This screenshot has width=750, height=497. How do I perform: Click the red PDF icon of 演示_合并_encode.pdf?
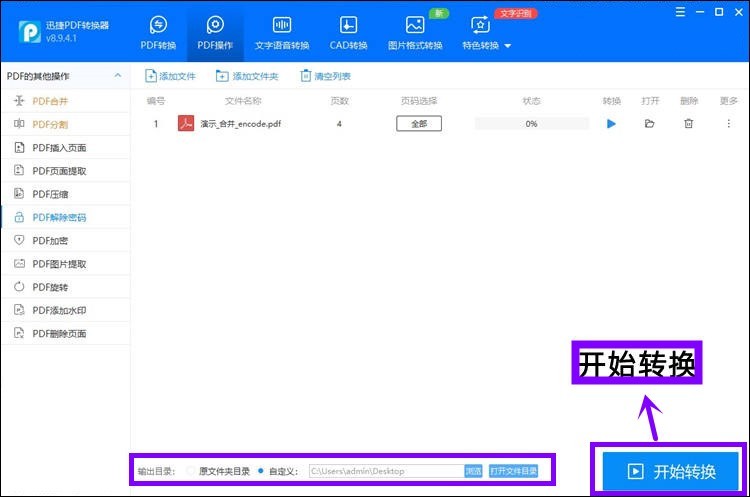(x=186, y=123)
